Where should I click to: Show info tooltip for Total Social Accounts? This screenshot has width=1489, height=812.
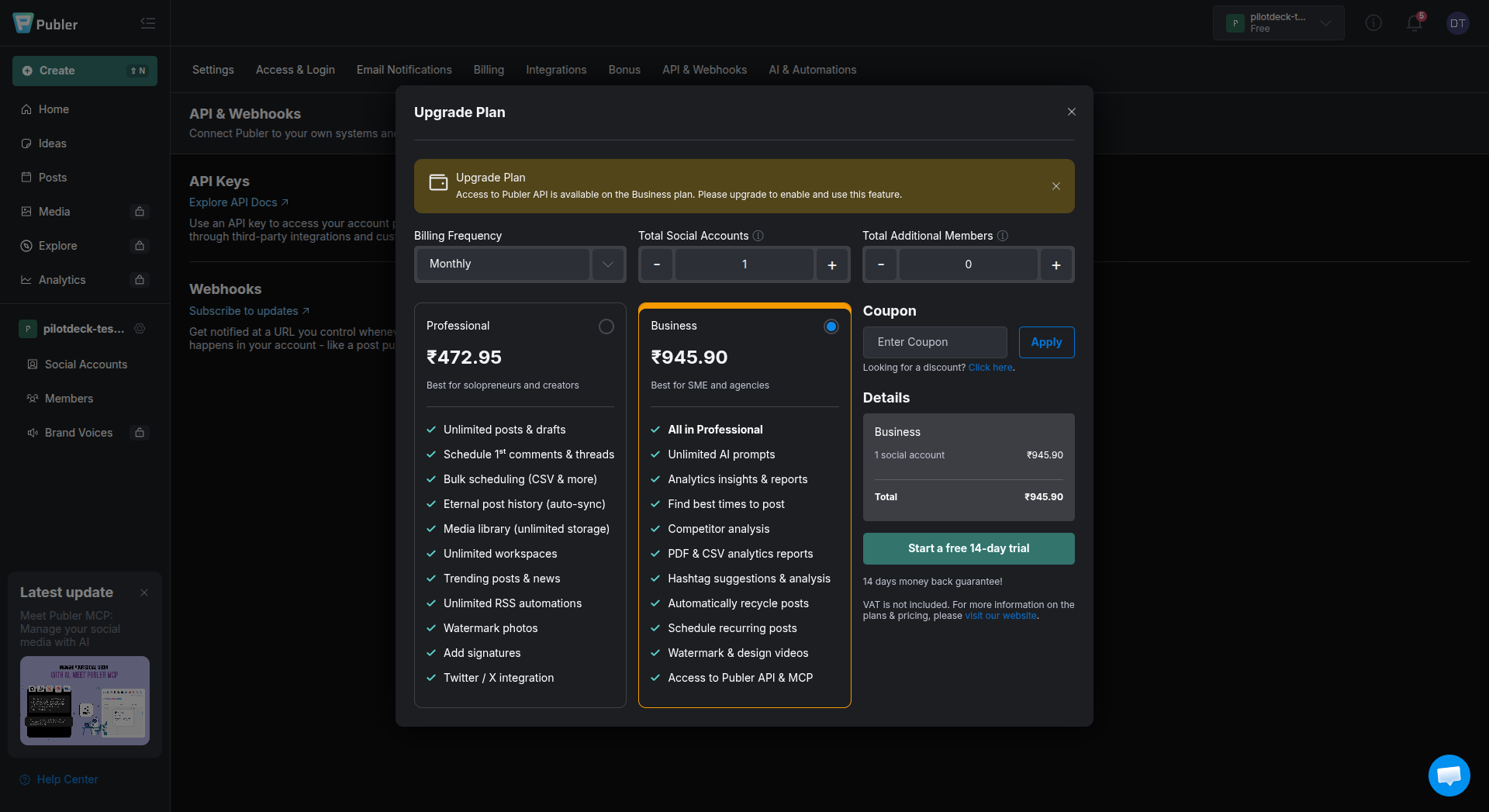click(x=758, y=236)
